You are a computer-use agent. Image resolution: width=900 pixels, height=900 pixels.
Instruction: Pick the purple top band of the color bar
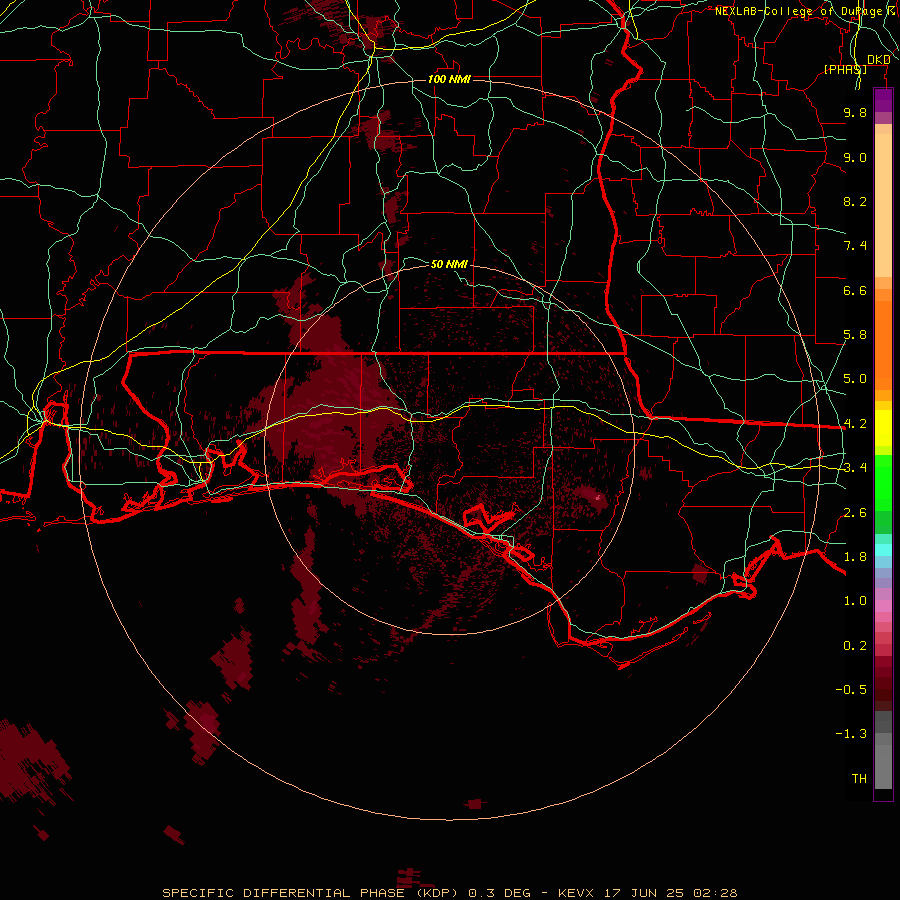(x=883, y=100)
